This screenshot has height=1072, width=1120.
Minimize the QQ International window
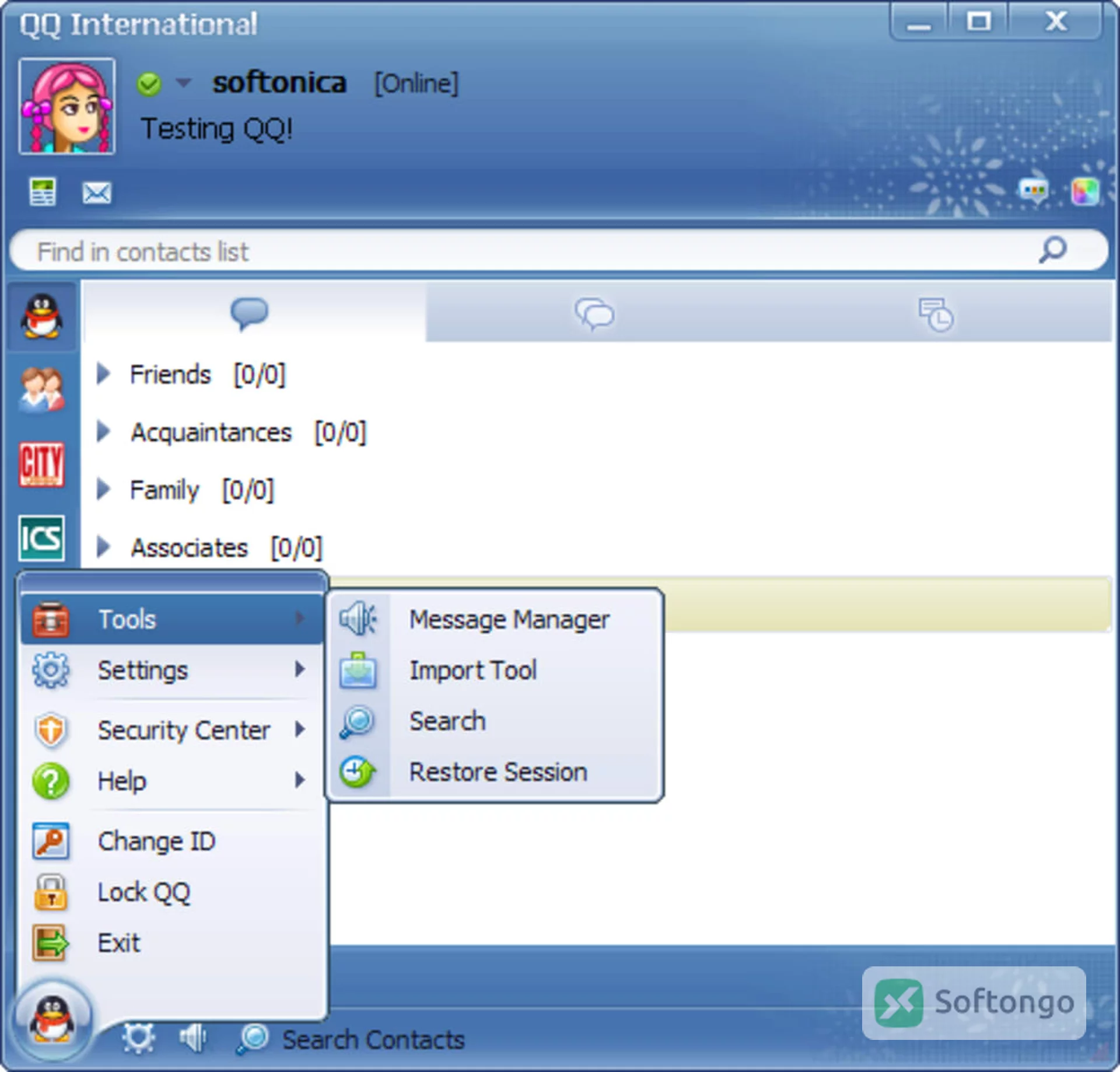pos(919,22)
